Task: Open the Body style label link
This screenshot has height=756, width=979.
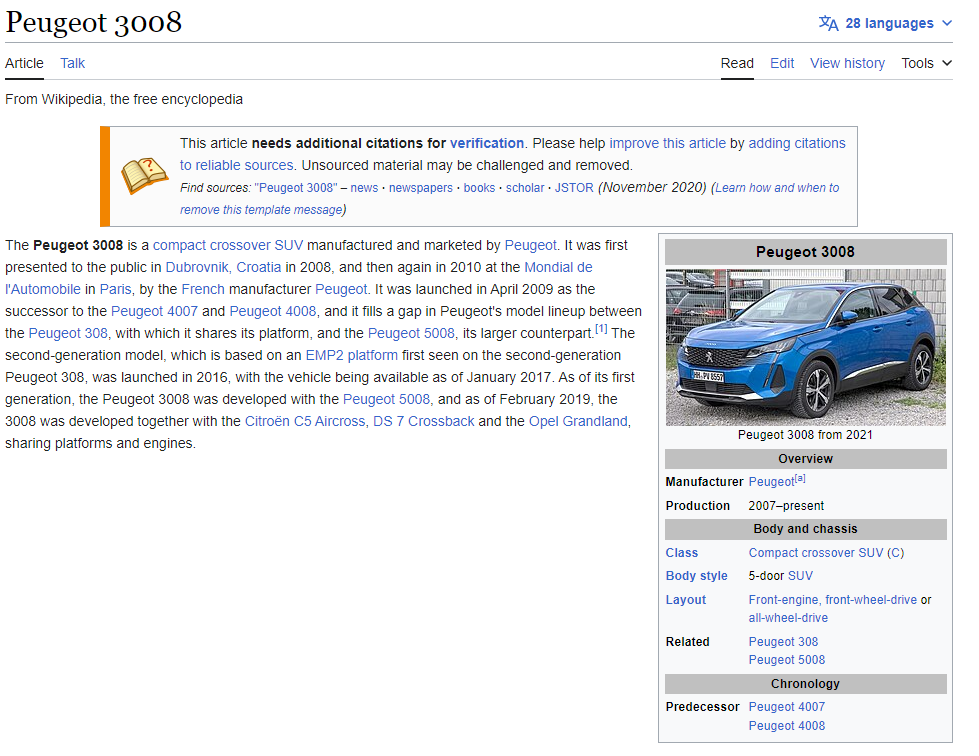Action: click(x=696, y=576)
